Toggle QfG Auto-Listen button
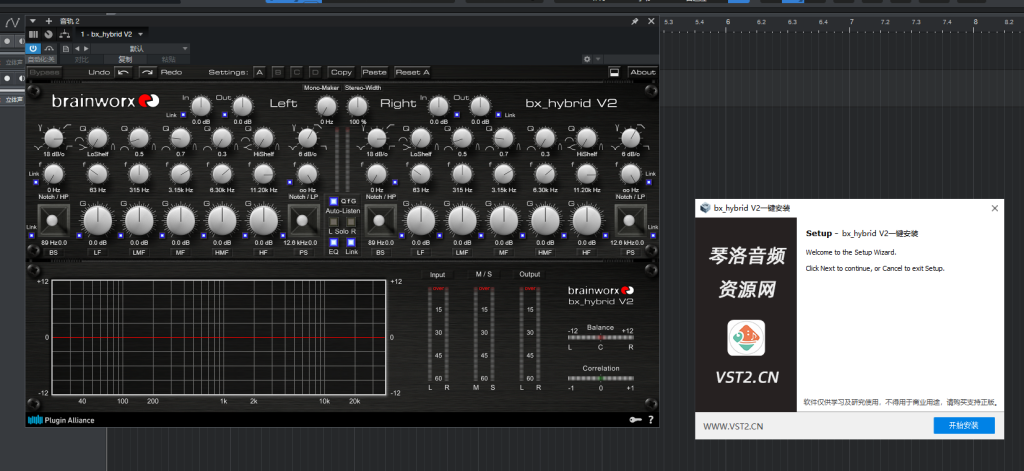The width and height of the screenshot is (1024, 471). pyautogui.click(x=334, y=201)
